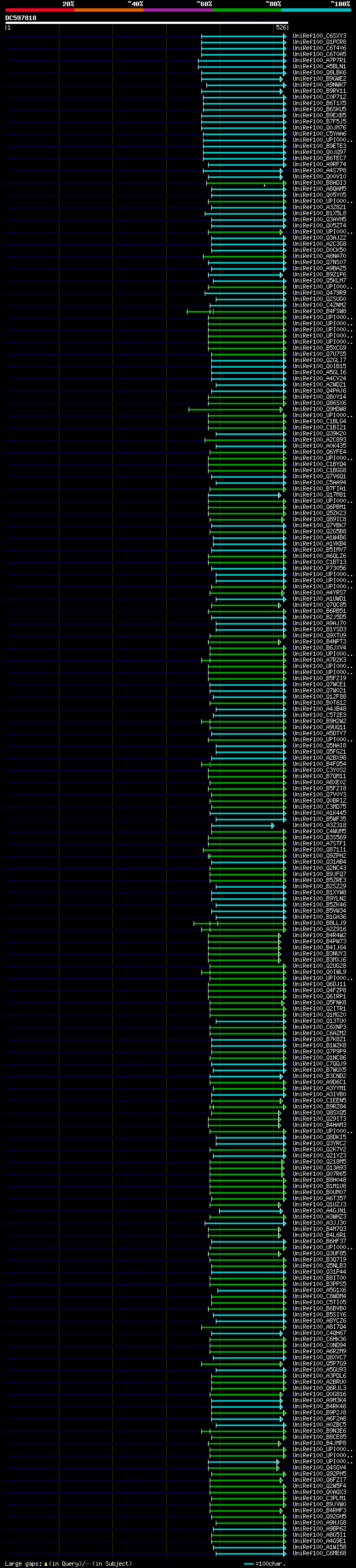
Task: Select the UniRef100_A5G1X6 label
Action: point(319,1290)
